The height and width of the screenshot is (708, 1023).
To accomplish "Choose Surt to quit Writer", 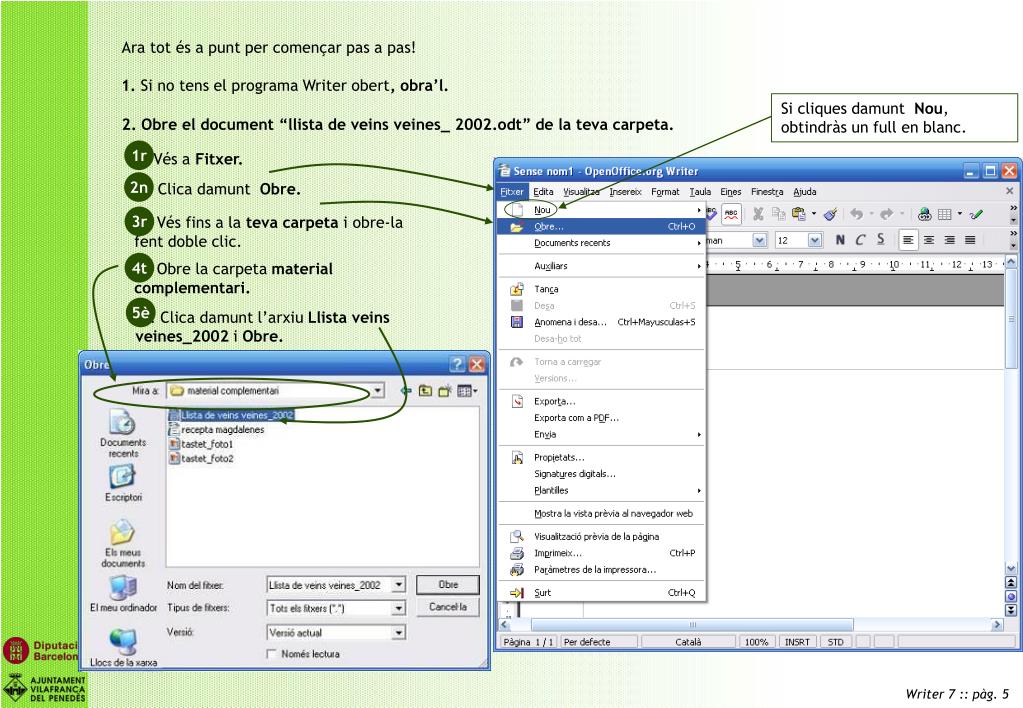I will [602, 593].
